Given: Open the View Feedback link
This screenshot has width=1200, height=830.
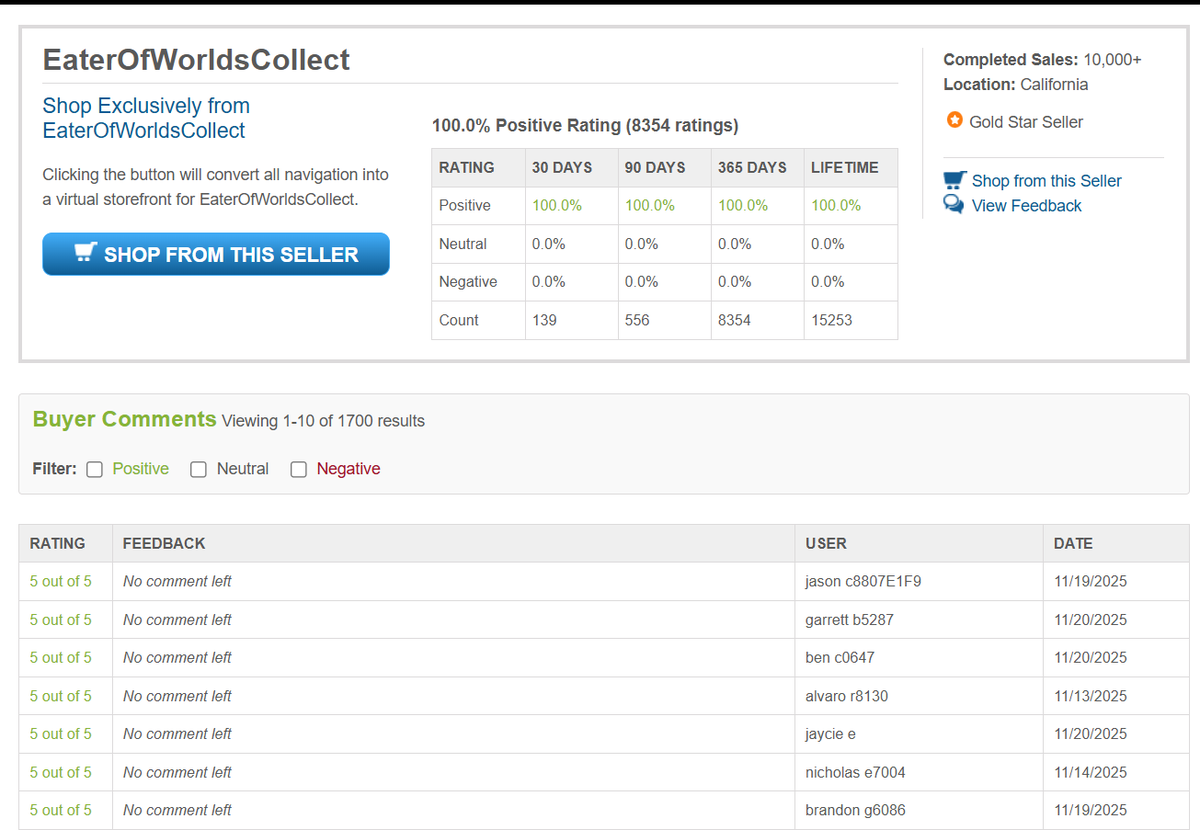Looking at the screenshot, I should tap(1026, 206).
